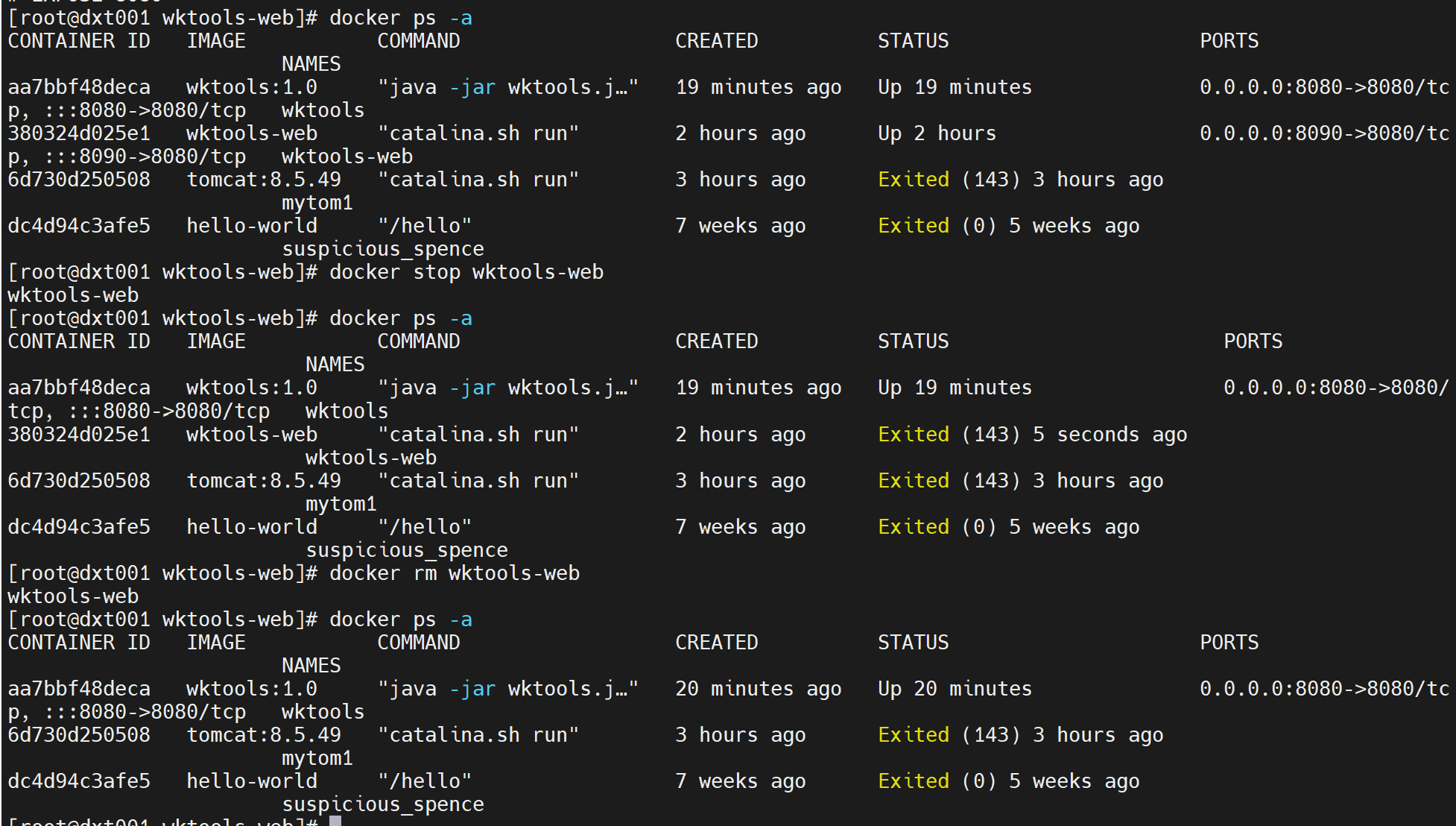The width and height of the screenshot is (1456, 826).
Task: Click the last 'docker ps -a' command
Action: click(400, 619)
